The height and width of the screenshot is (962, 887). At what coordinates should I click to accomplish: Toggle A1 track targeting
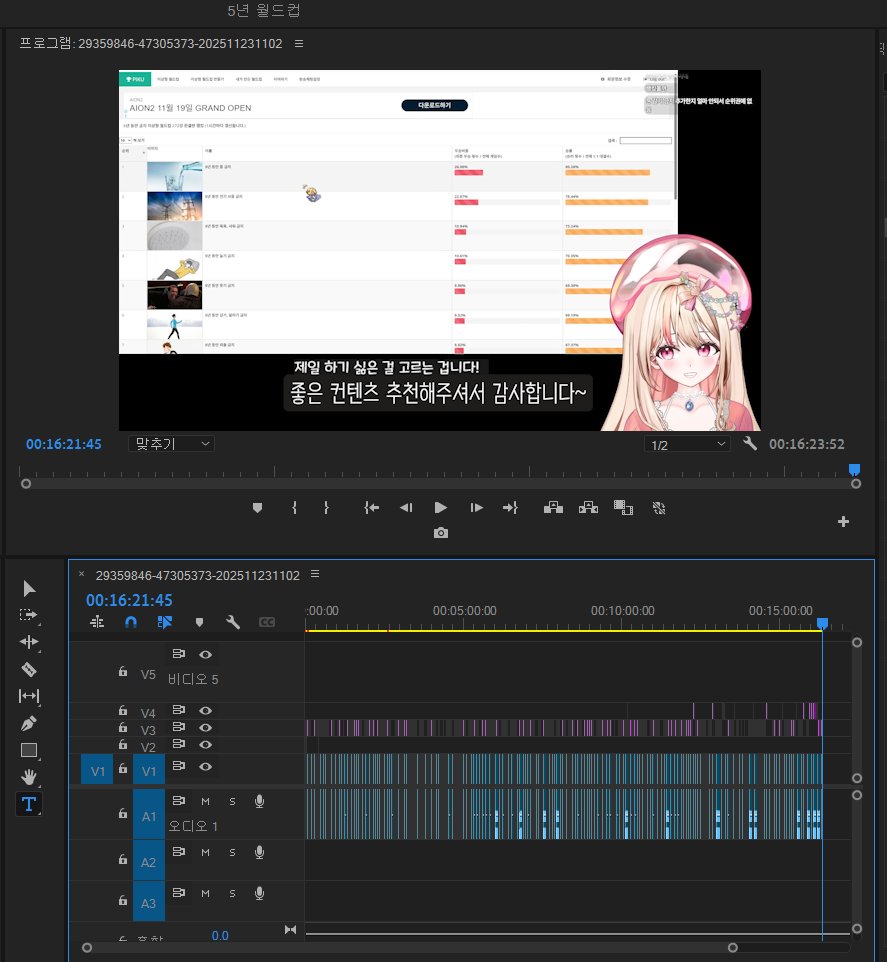(x=149, y=815)
